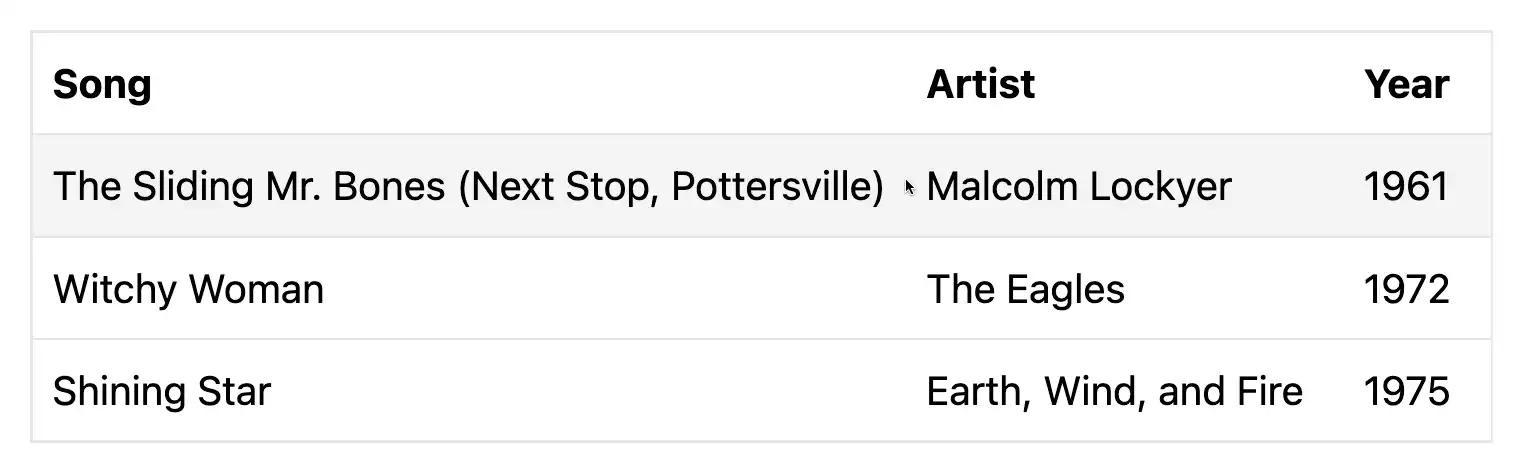Screen dimensions: 1524x471
Task: Select the 1961 year cell
Action: (x=1405, y=186)
